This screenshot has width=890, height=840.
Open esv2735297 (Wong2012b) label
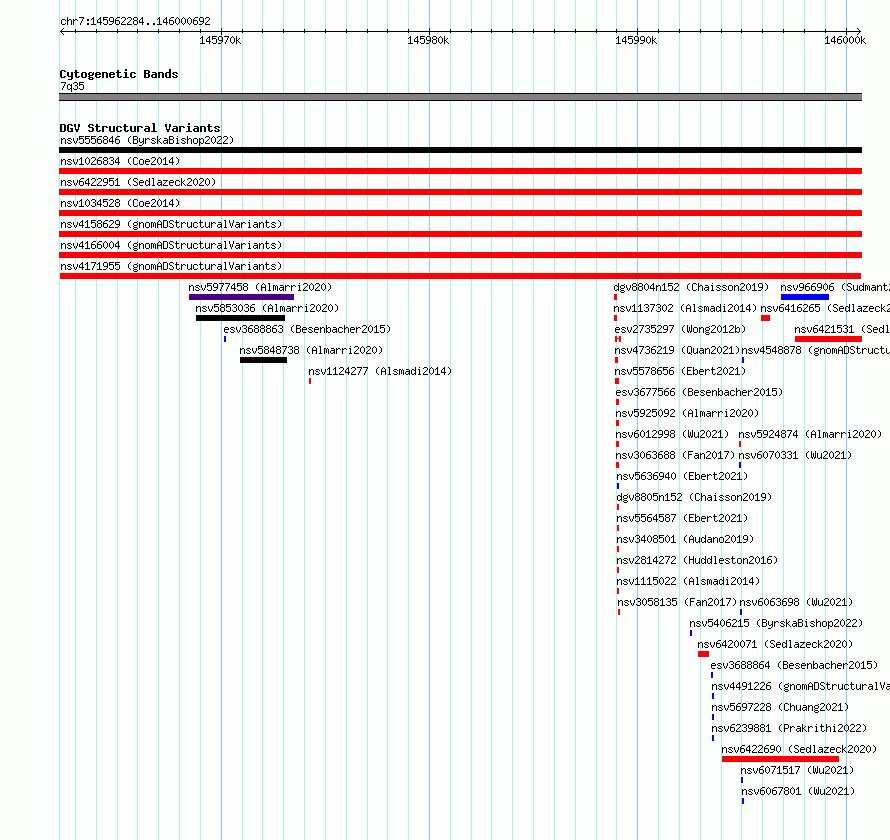pyautogui.click(x=680, y=329)
